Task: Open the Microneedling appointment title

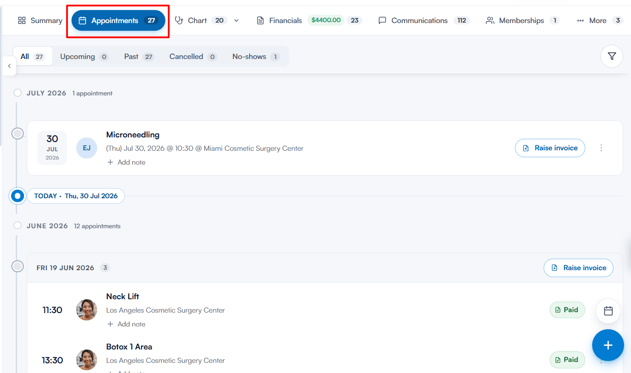Action: (133, 135)
